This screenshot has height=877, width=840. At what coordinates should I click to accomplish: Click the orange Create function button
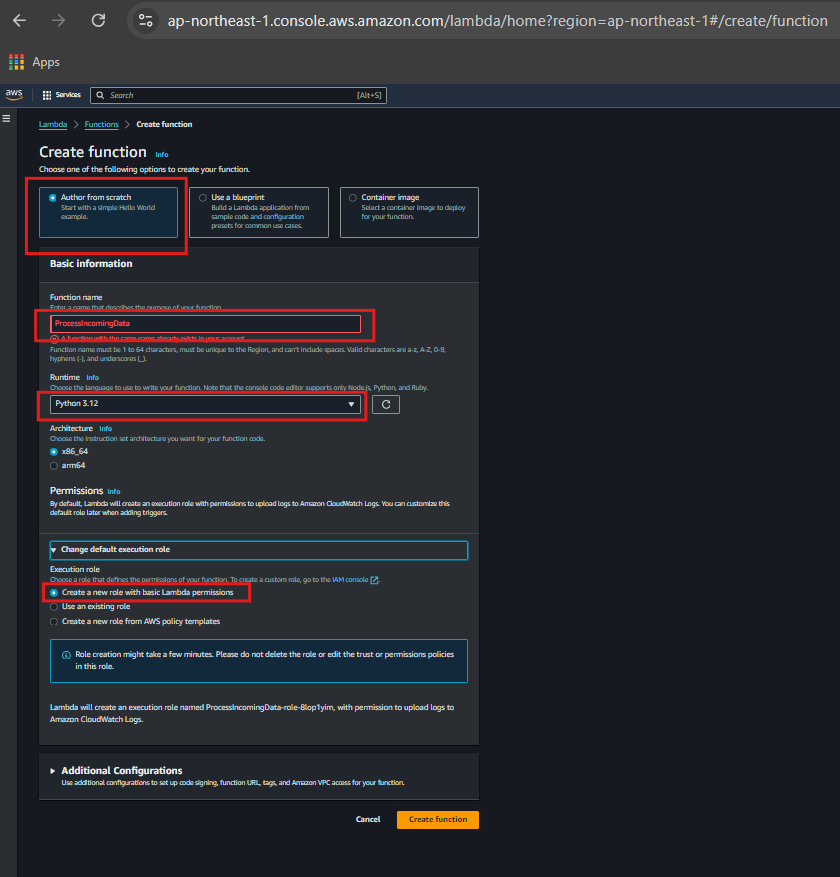click(x=437, y=819)
